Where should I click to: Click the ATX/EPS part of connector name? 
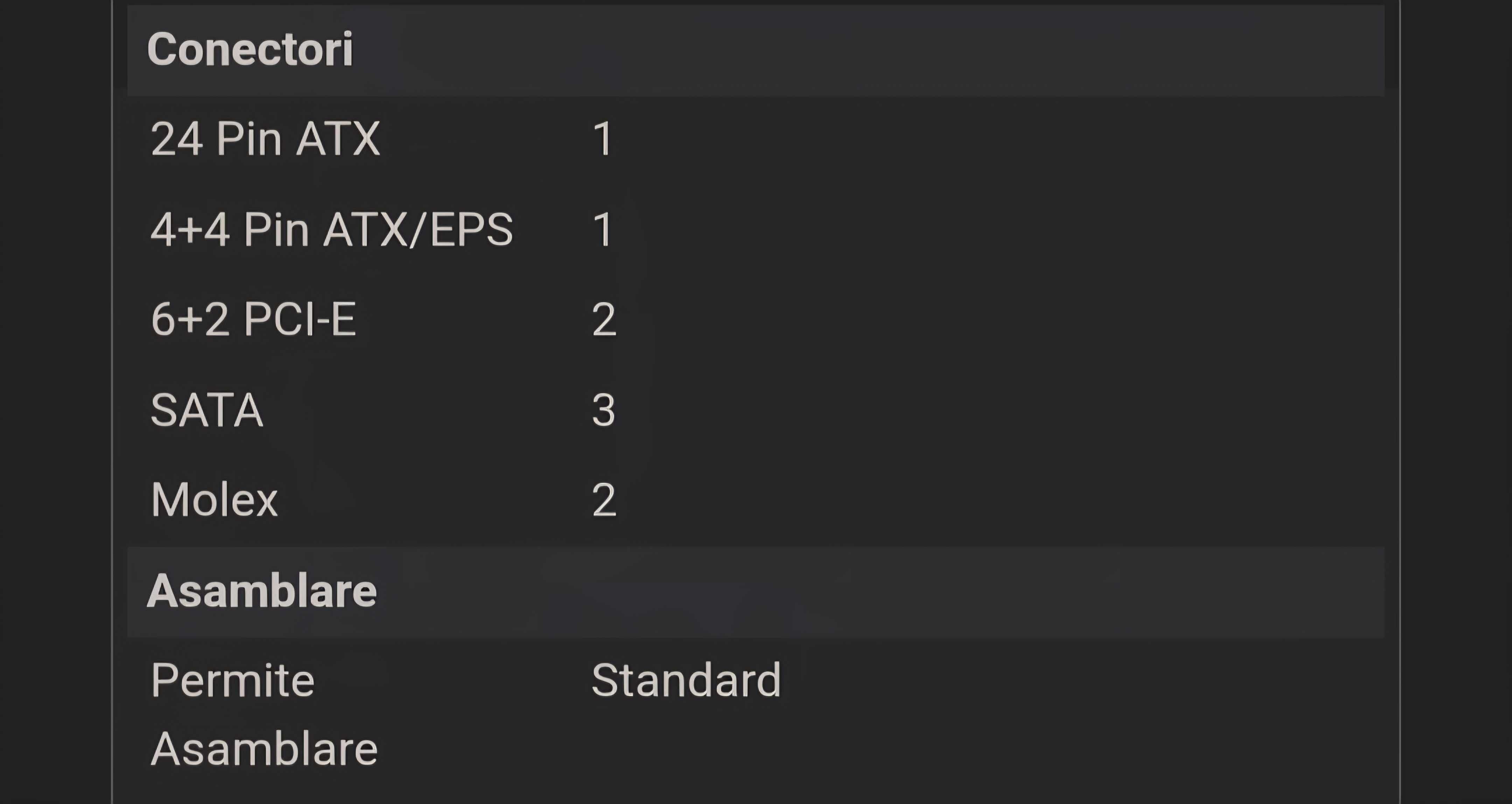pyautogui.click(x=418, y=229)
